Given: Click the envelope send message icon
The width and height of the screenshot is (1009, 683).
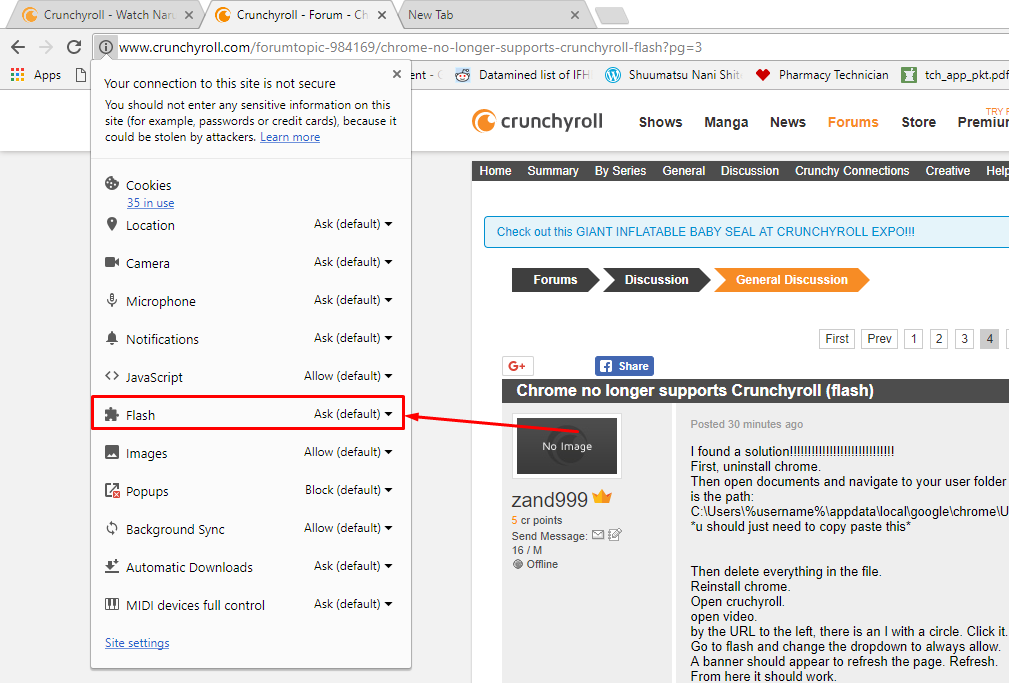Looking at the screenshot, I should pos(598,534).
